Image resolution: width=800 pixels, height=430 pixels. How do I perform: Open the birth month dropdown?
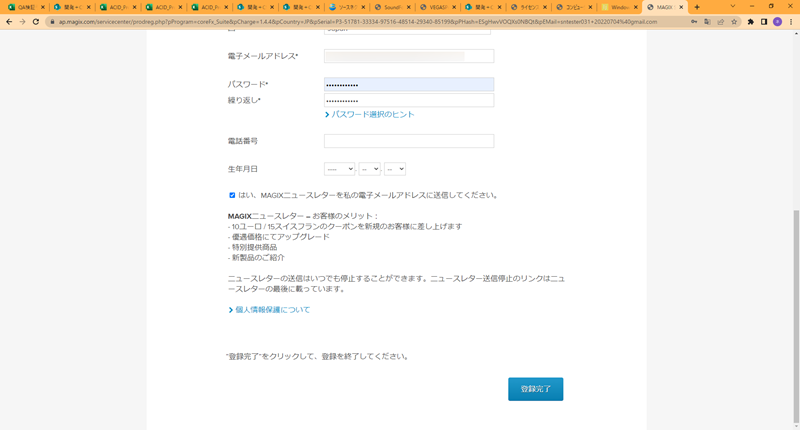[x=369, y=169]
